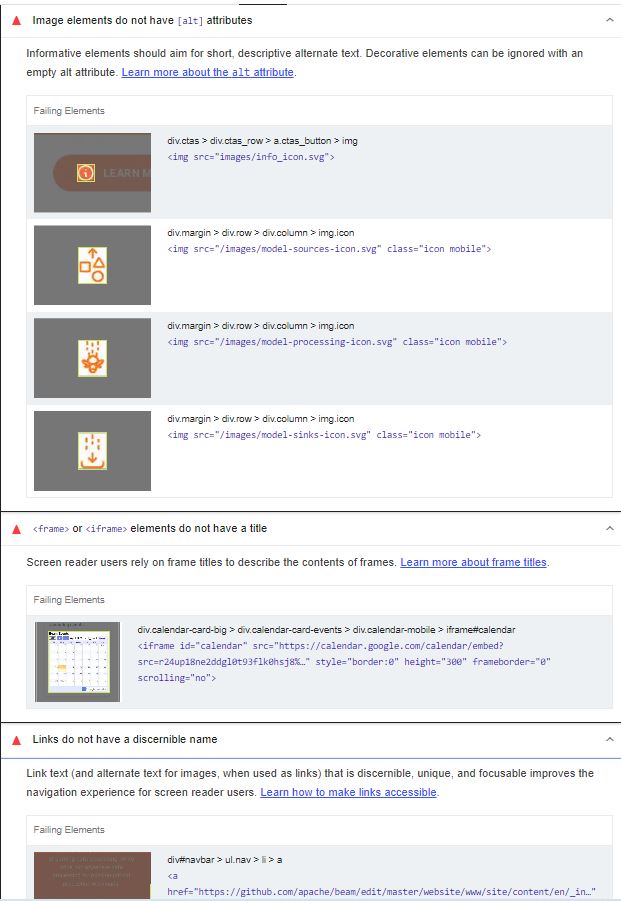This screenshot has width=621, height=901.
Task: Select the github.com/apache/beam href snippet
Action: (x=381, y=884)
